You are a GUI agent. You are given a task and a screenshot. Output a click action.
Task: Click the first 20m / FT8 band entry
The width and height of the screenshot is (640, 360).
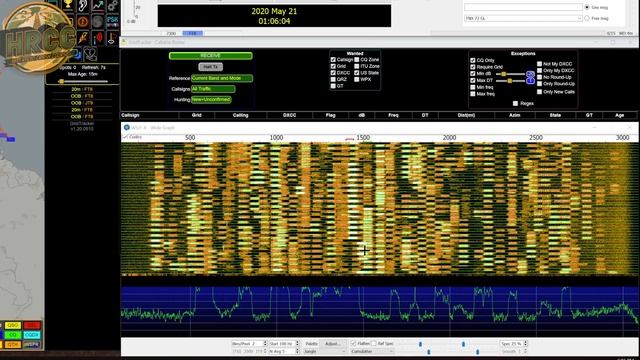(x=82, y=89)
